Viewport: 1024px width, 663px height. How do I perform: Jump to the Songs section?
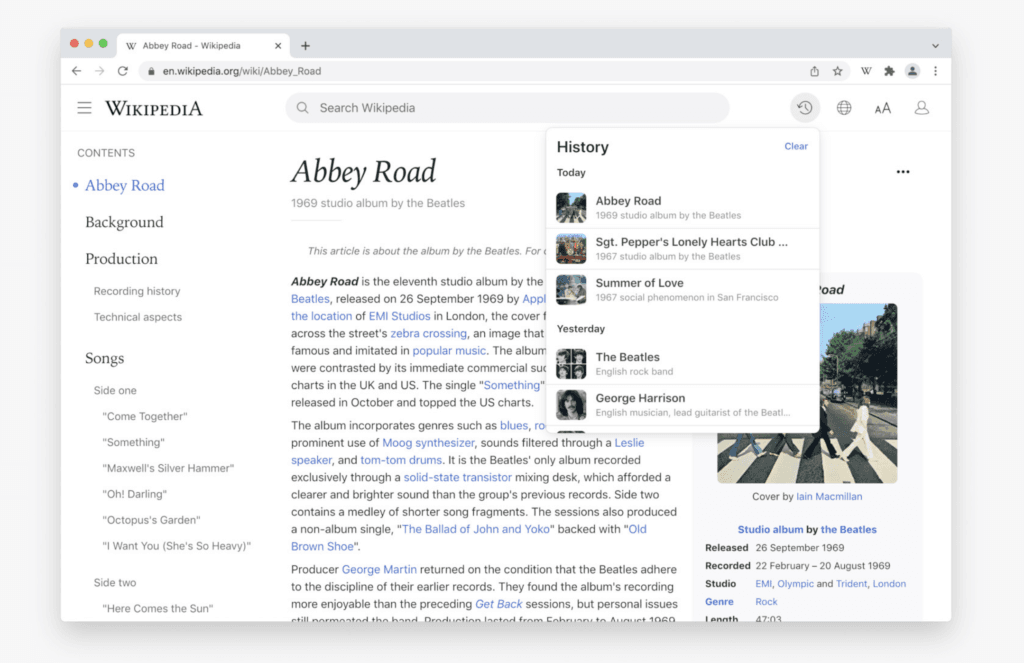pyautogui.click(x=104, y=358)
